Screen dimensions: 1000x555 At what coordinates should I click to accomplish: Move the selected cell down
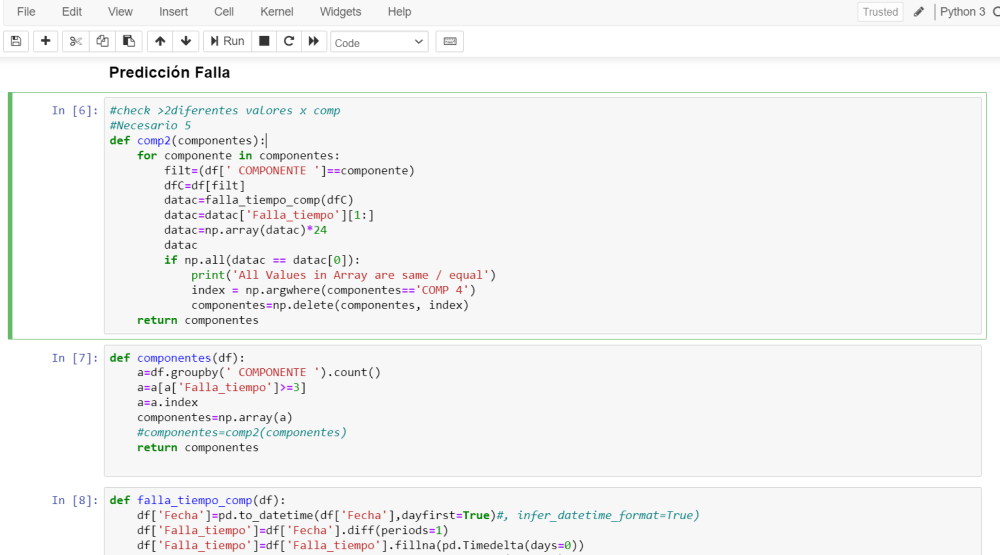click(x=186, y=41)
